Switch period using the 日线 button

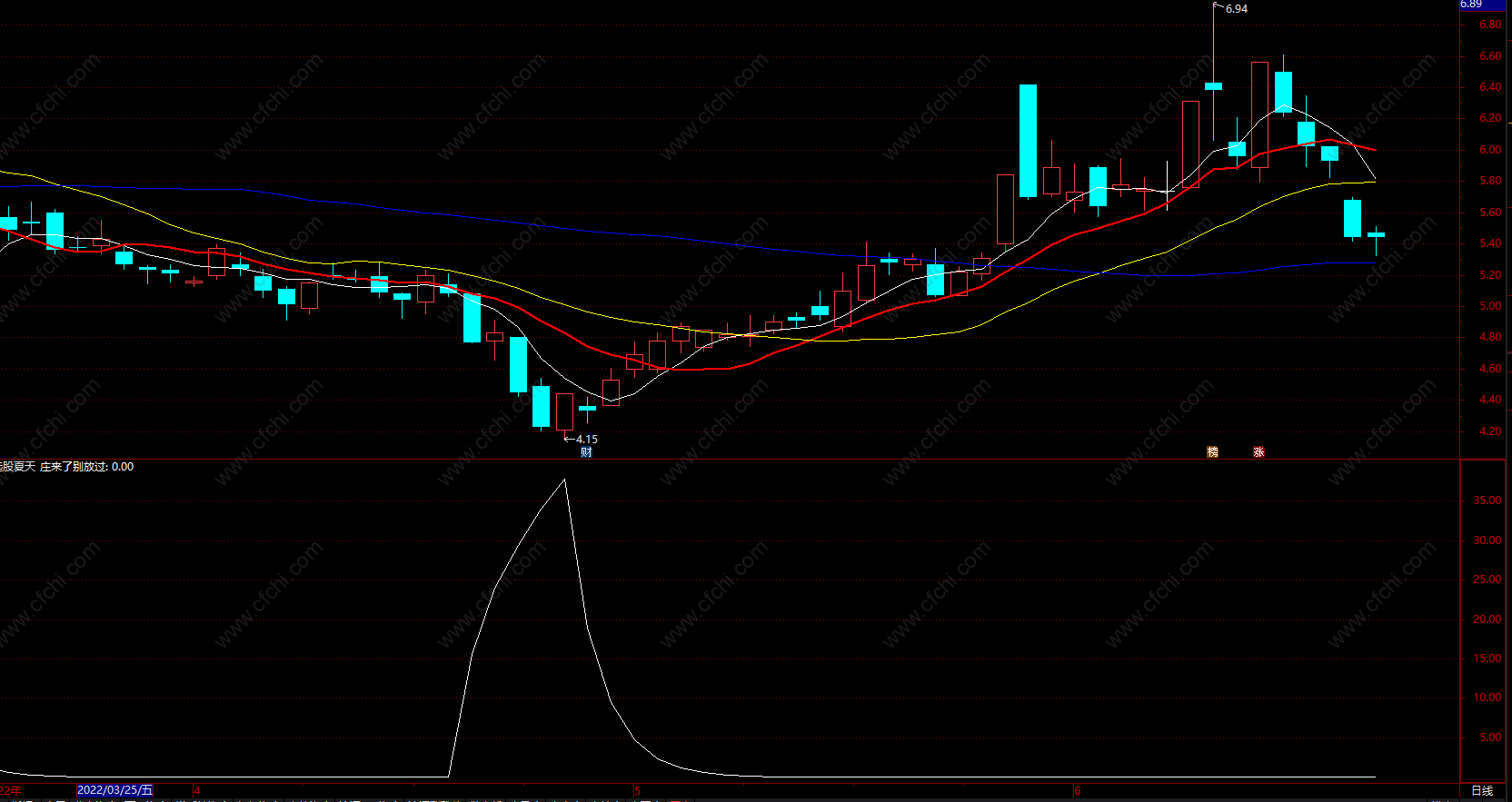[x=1482, y=790]
